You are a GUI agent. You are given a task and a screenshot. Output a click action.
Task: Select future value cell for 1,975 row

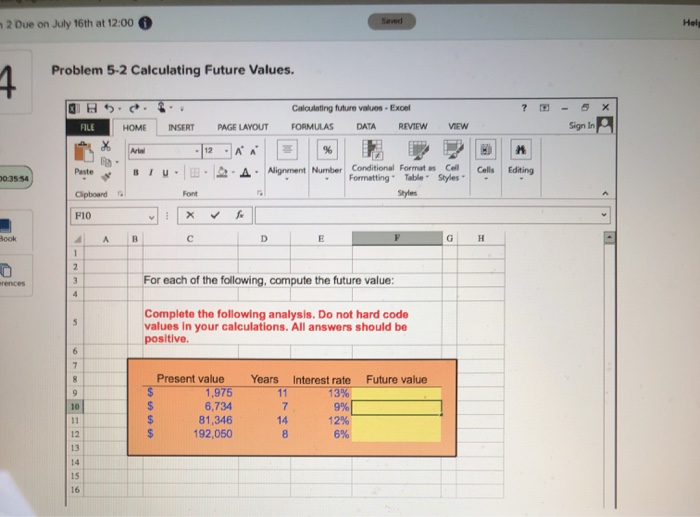[x=396, y=393]
